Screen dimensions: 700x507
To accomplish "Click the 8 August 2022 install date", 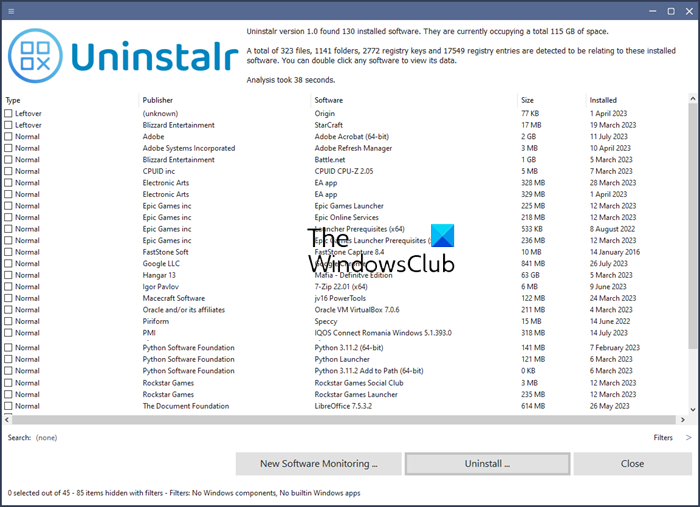I will tap(612, 229).
